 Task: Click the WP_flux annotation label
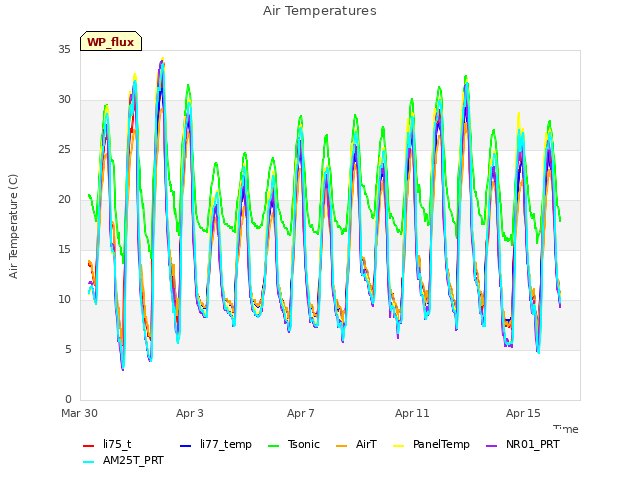point(111,41)
